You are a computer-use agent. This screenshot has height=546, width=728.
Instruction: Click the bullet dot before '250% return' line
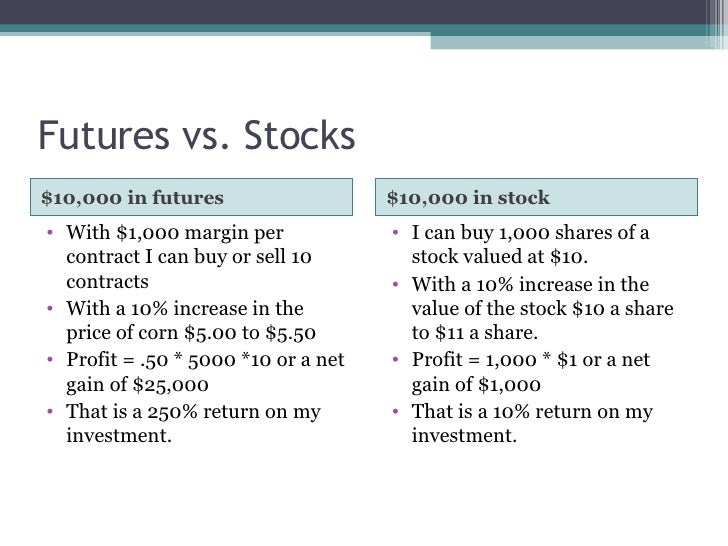click(50, 411)
